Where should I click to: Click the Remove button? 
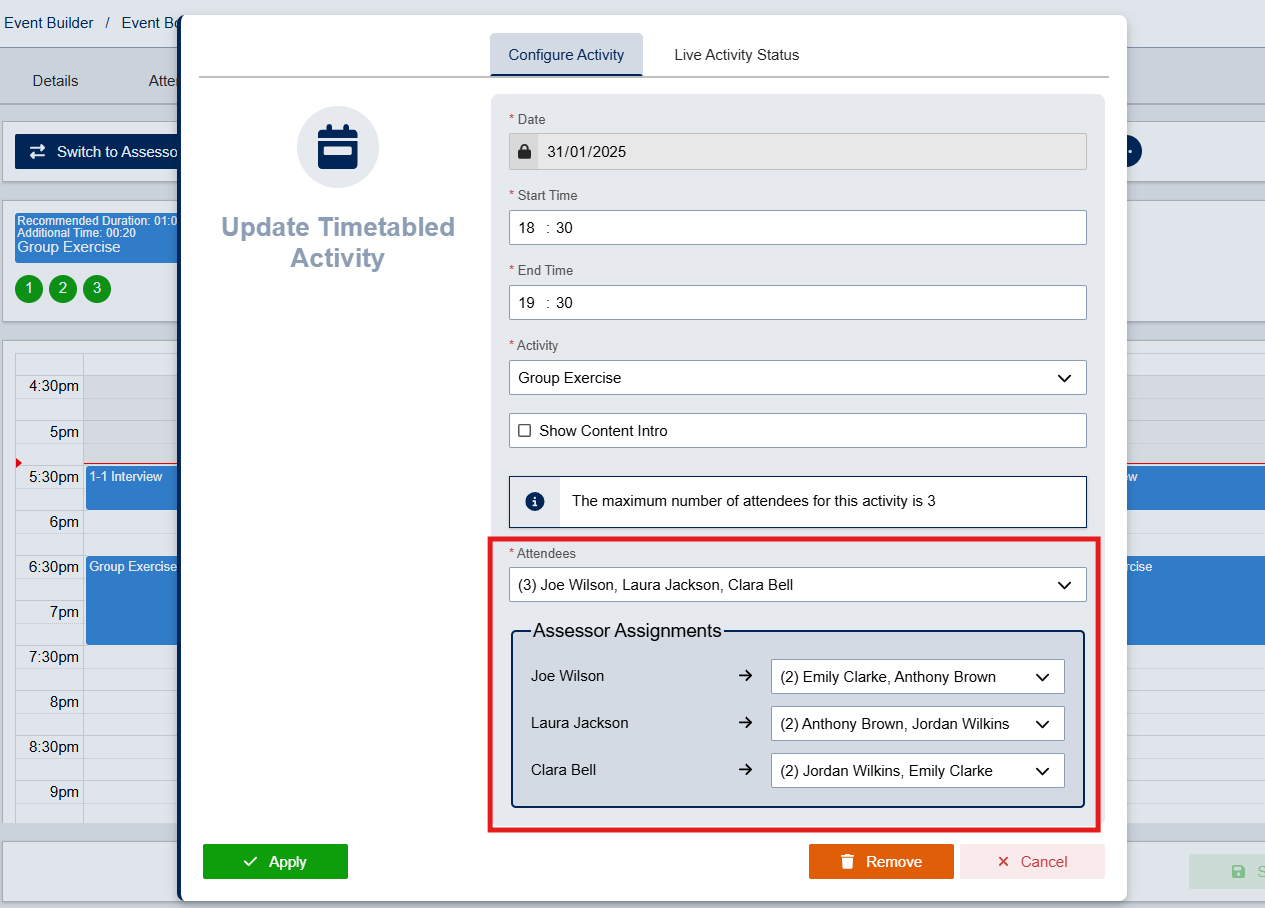(881, 862)
